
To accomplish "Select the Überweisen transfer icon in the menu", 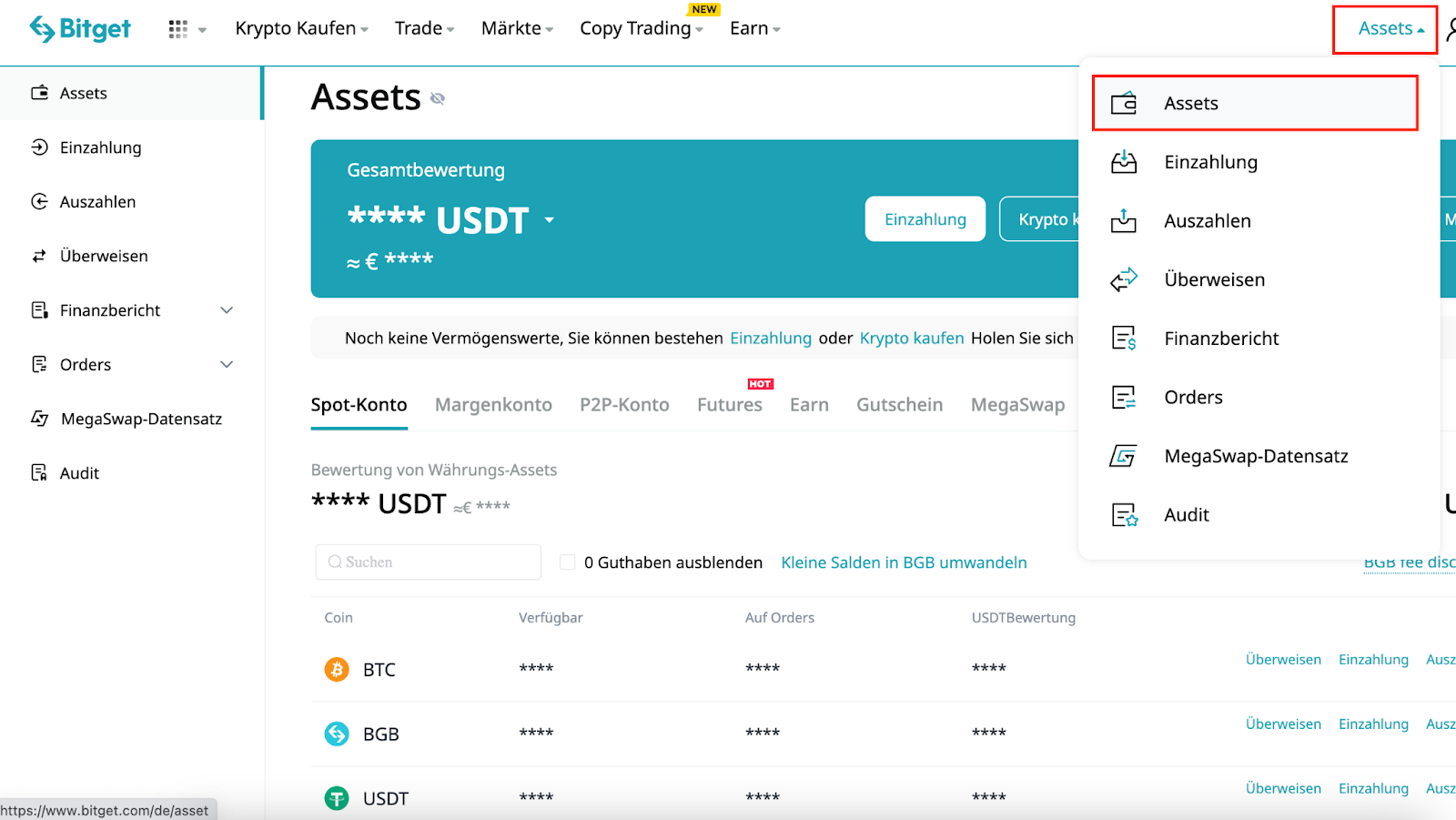I will pyautogui.click(x=1125, y=279).
